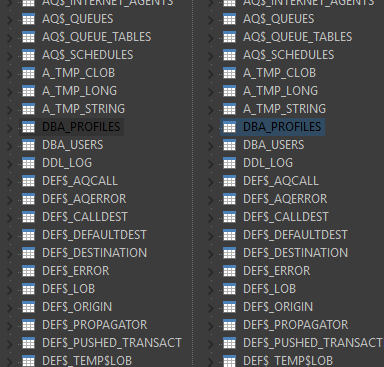Click the table icon of DEF$_DEFAULTDEST in the right panel
Viewport: 384px width, 367px height.
coord(229,235)
